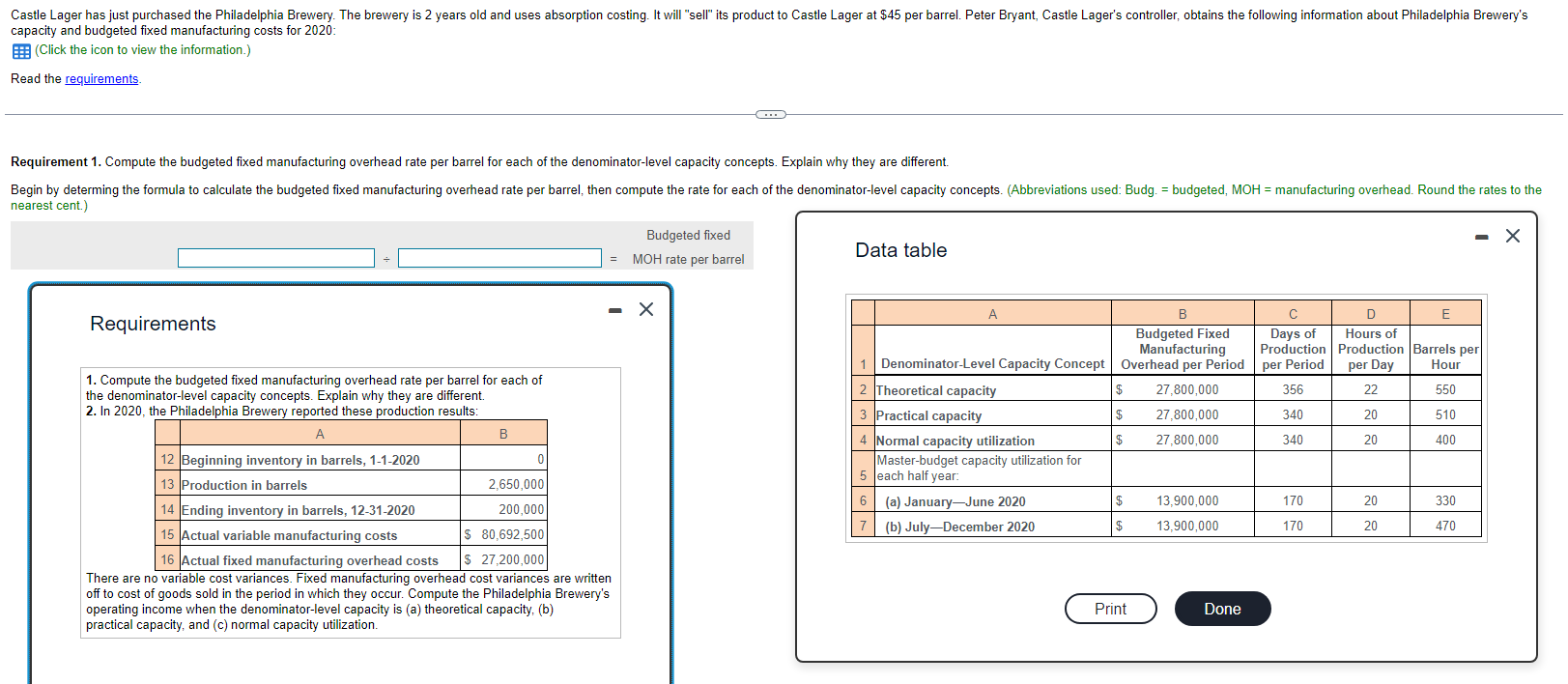Minimize the Data table dialog
The image size is (1568, 684).
click(x=1482, y=237)
